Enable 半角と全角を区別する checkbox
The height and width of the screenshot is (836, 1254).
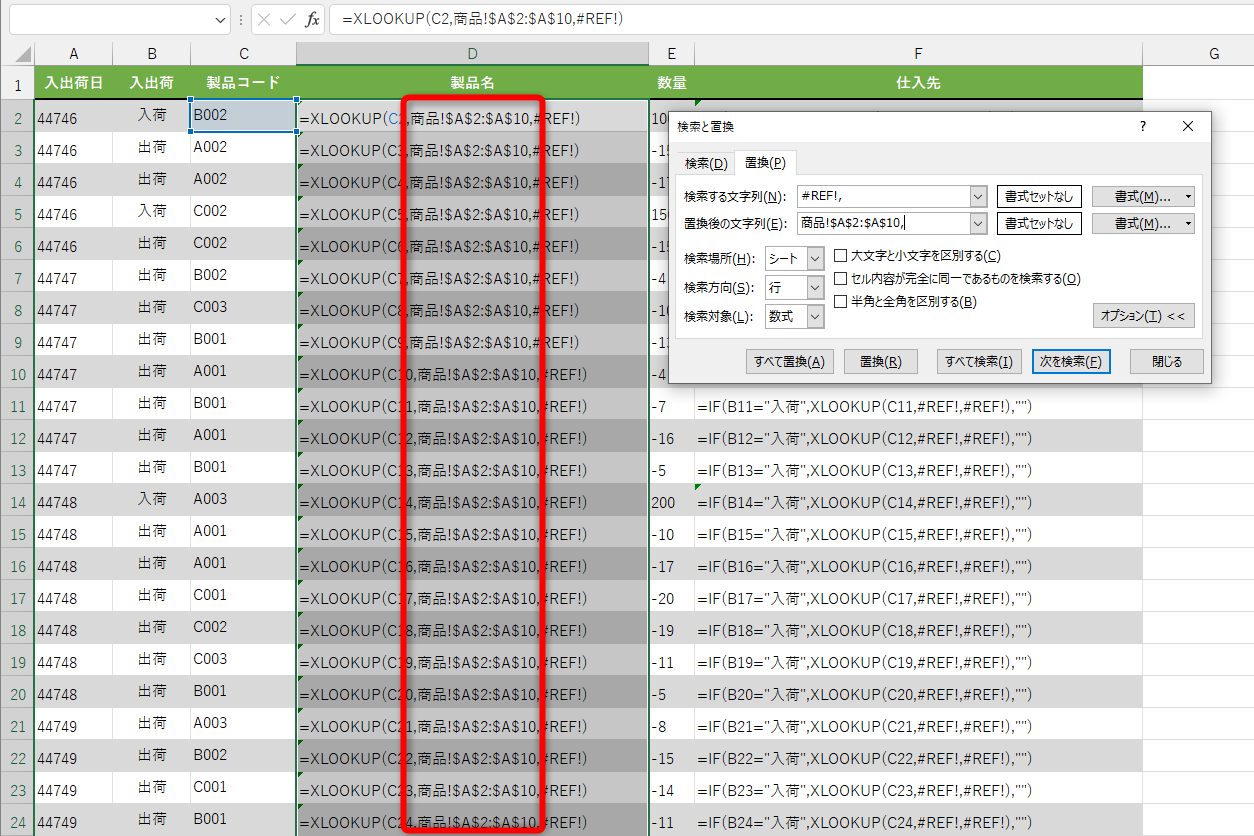click(x=841, y=302)
